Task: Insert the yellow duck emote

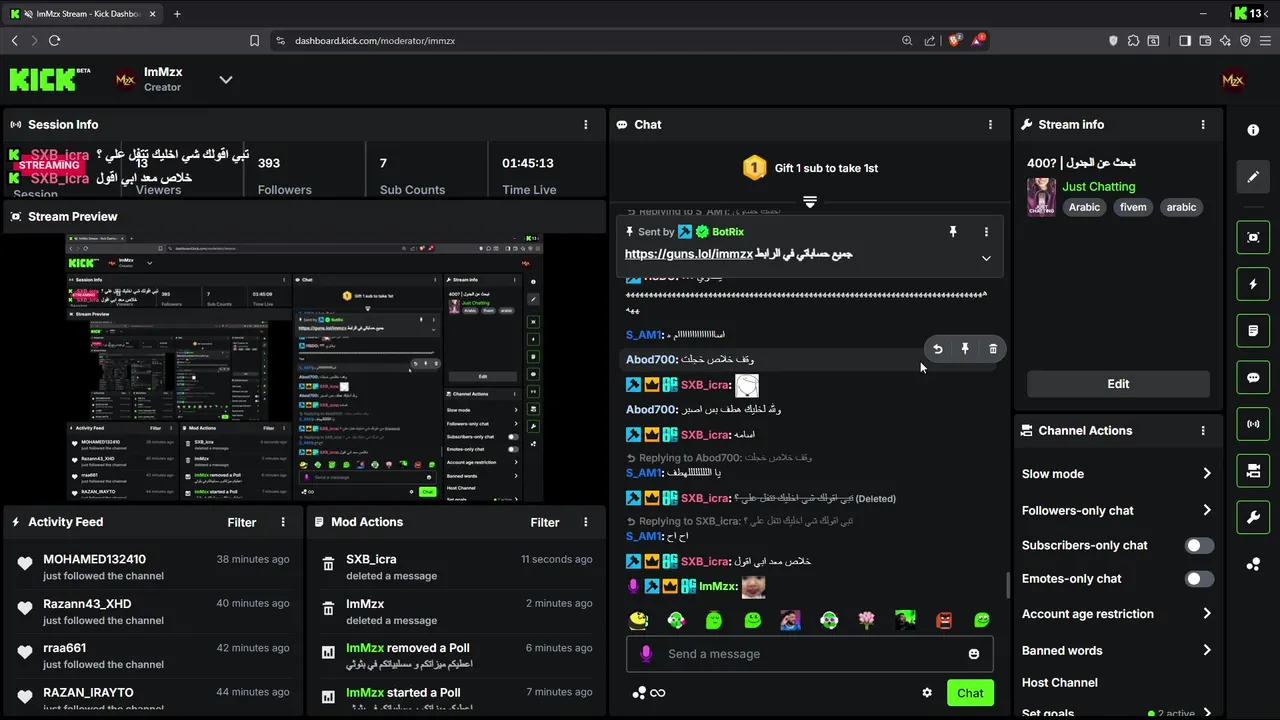Action: pos(638,621)
